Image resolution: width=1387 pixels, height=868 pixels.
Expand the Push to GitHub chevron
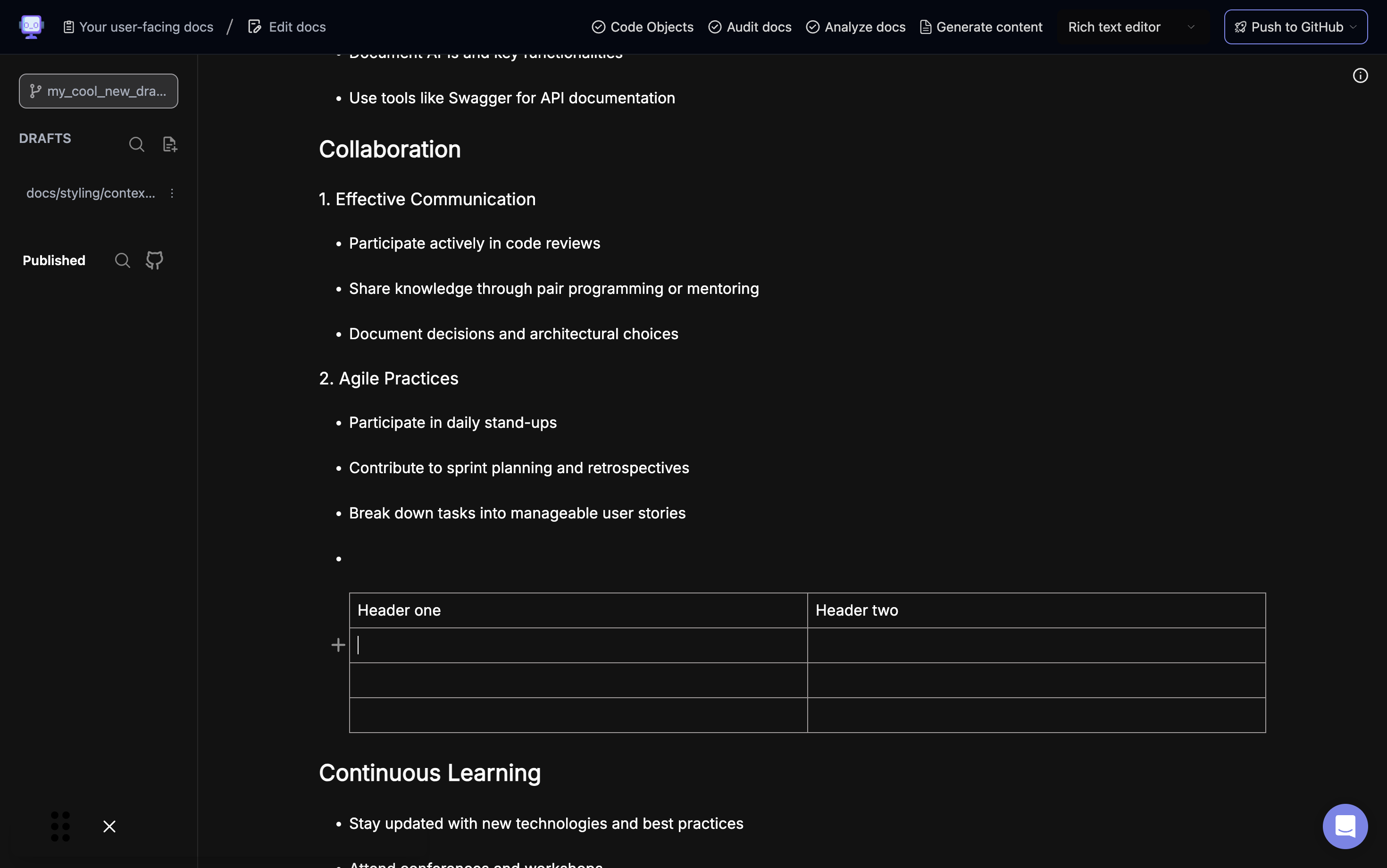coord(1353,27)
